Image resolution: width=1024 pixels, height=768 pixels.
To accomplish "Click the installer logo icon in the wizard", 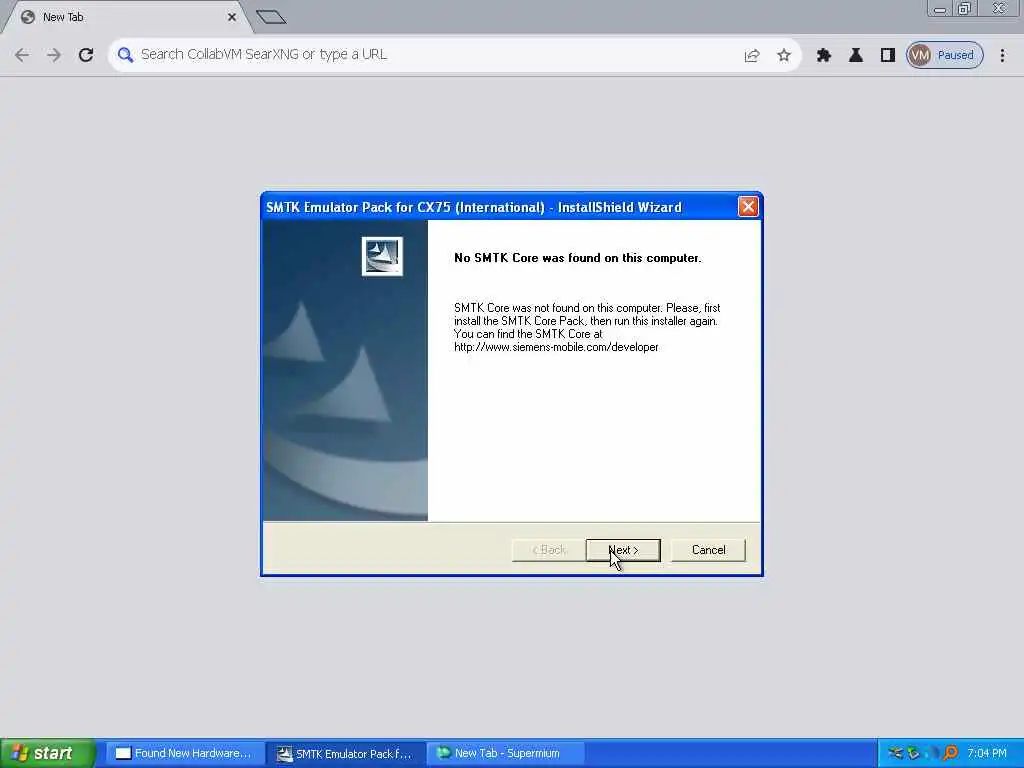I will point(382,256).
